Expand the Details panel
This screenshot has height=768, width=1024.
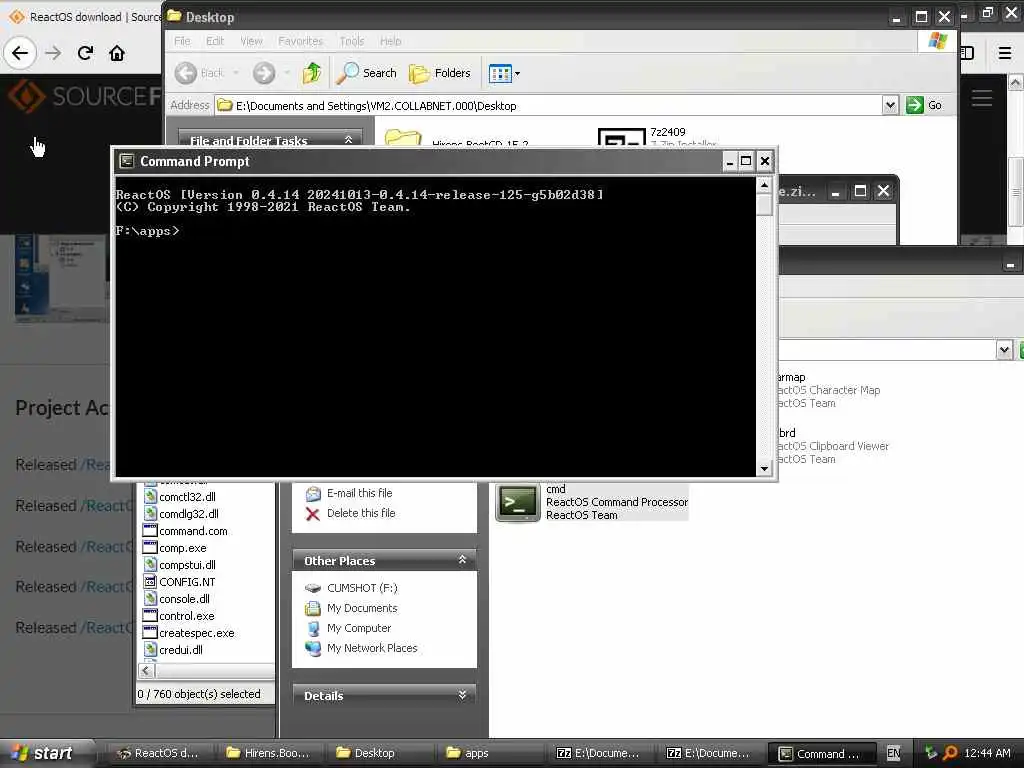pos(462,695)
